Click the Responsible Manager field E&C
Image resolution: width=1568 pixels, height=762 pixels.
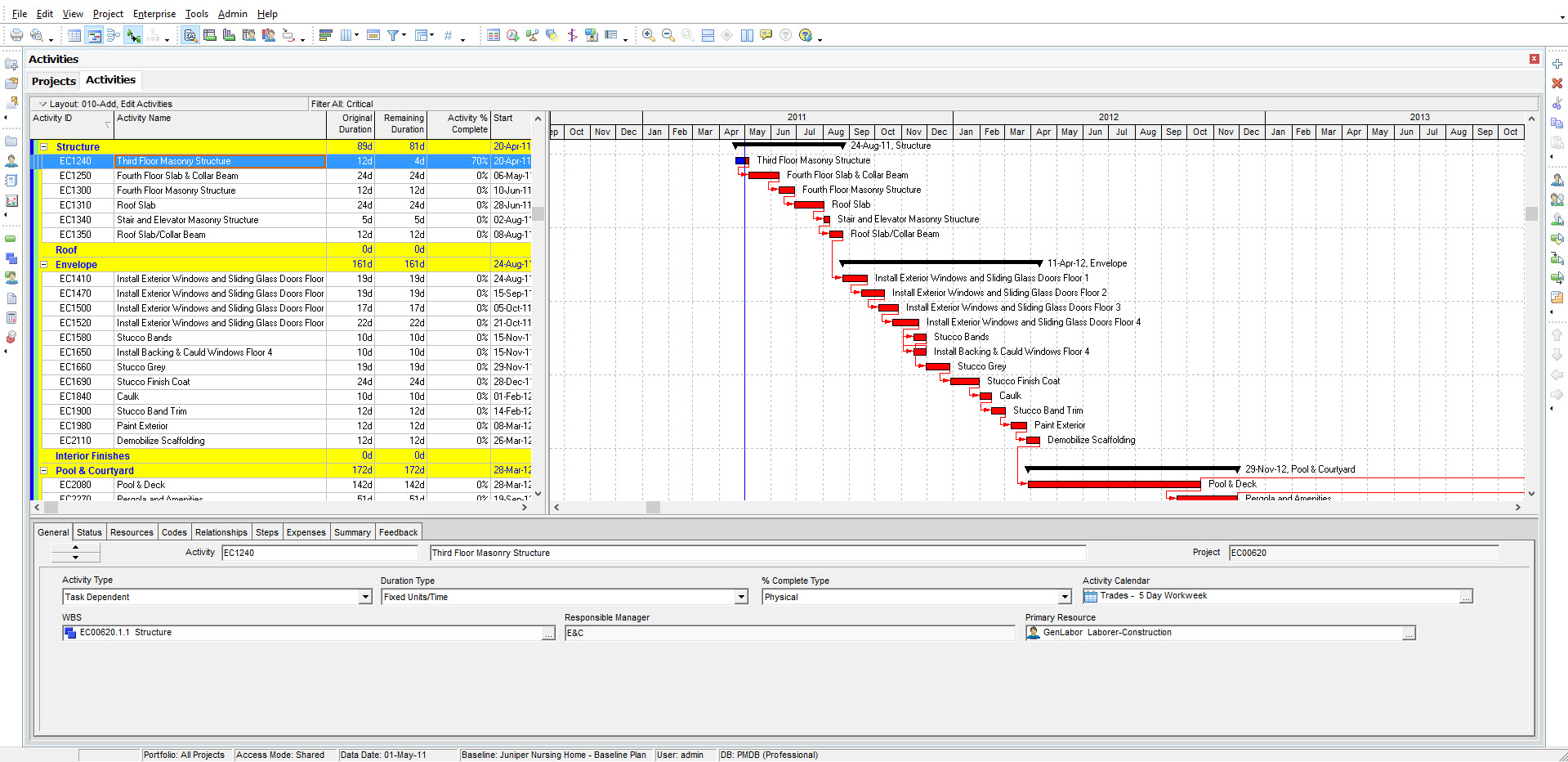point(789,633)
